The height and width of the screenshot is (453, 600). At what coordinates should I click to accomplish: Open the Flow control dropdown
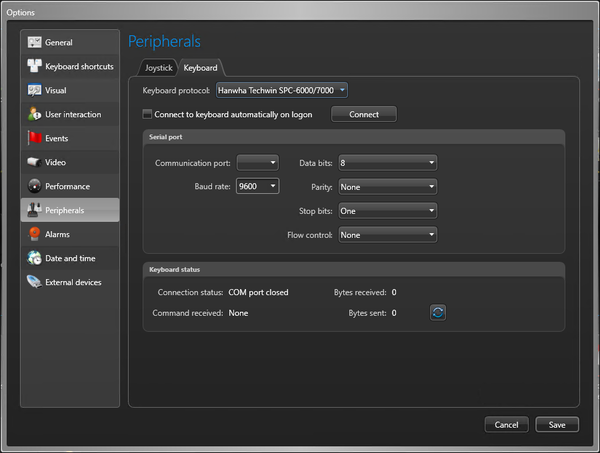[388, 235]
